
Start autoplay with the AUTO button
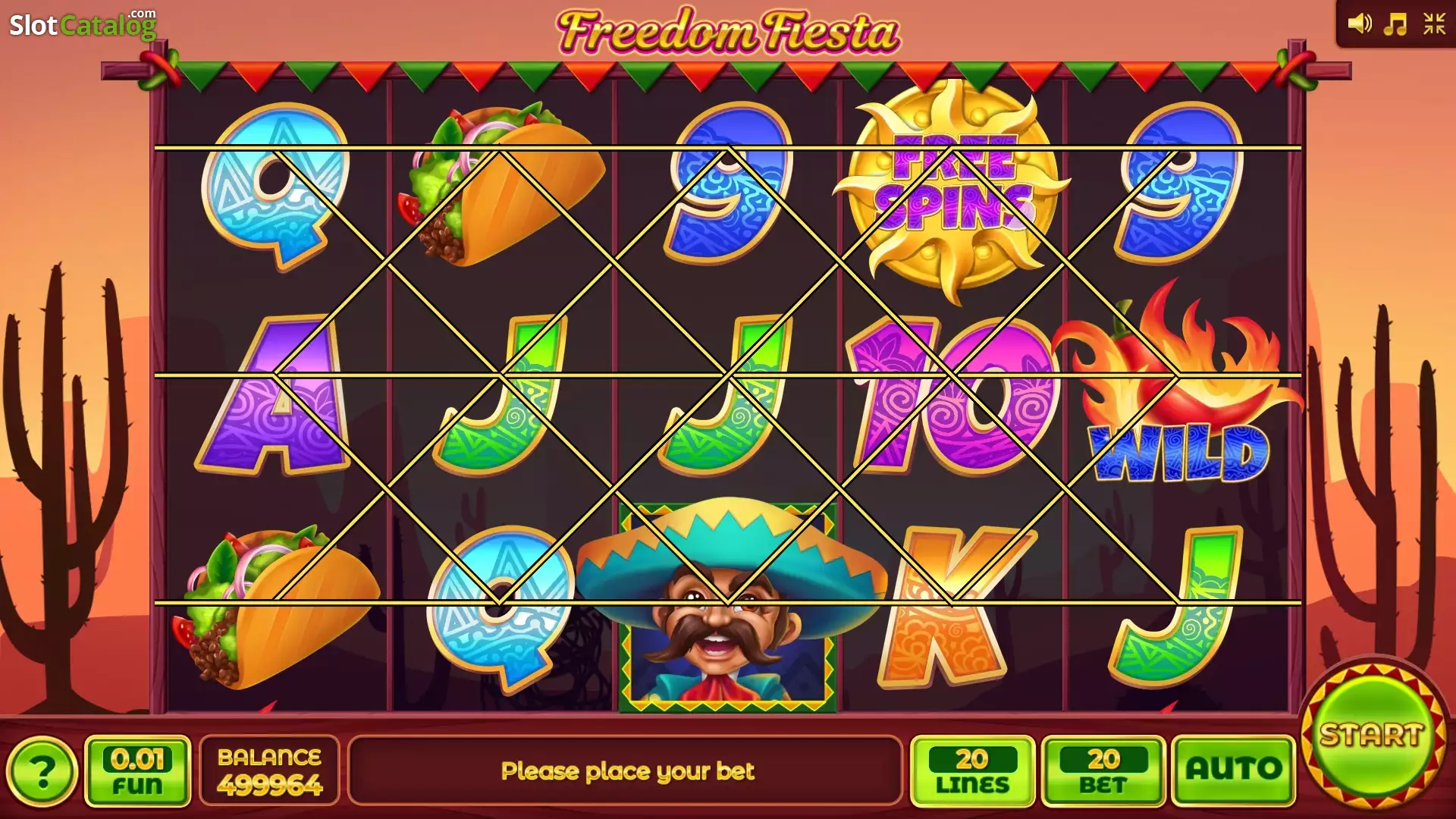tap(1234, 770)
